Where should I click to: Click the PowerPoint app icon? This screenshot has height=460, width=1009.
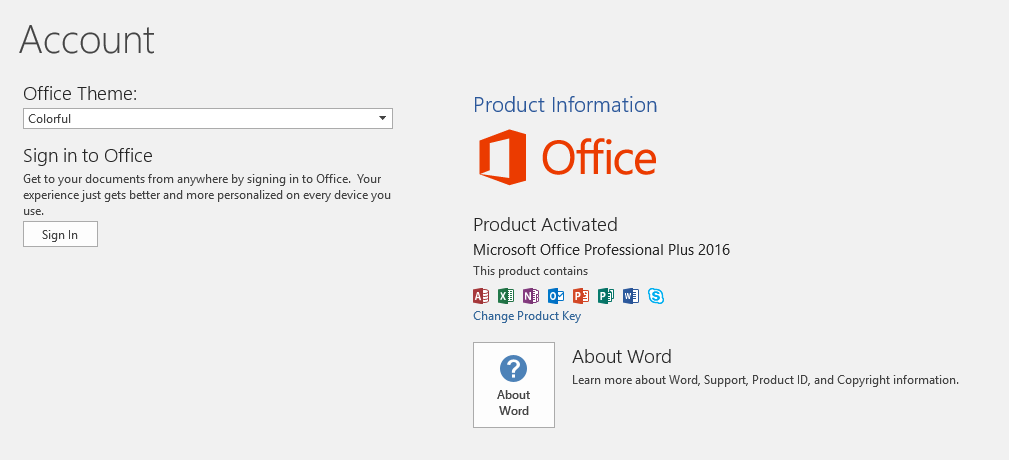click(x=581, y=296)
